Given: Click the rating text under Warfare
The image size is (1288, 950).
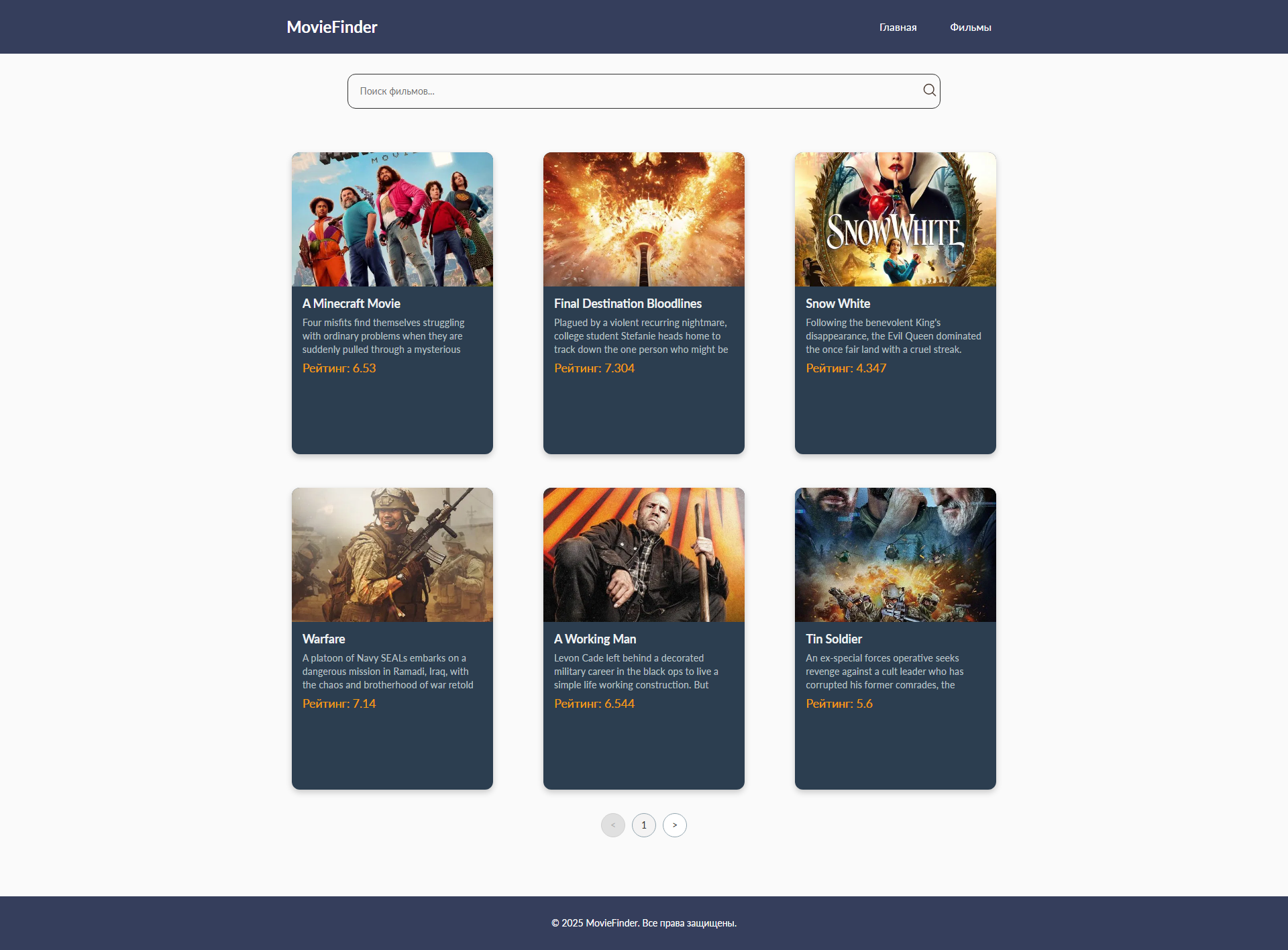Looking at the screenshot, I should pyautogui.click(x=339, y=703).
